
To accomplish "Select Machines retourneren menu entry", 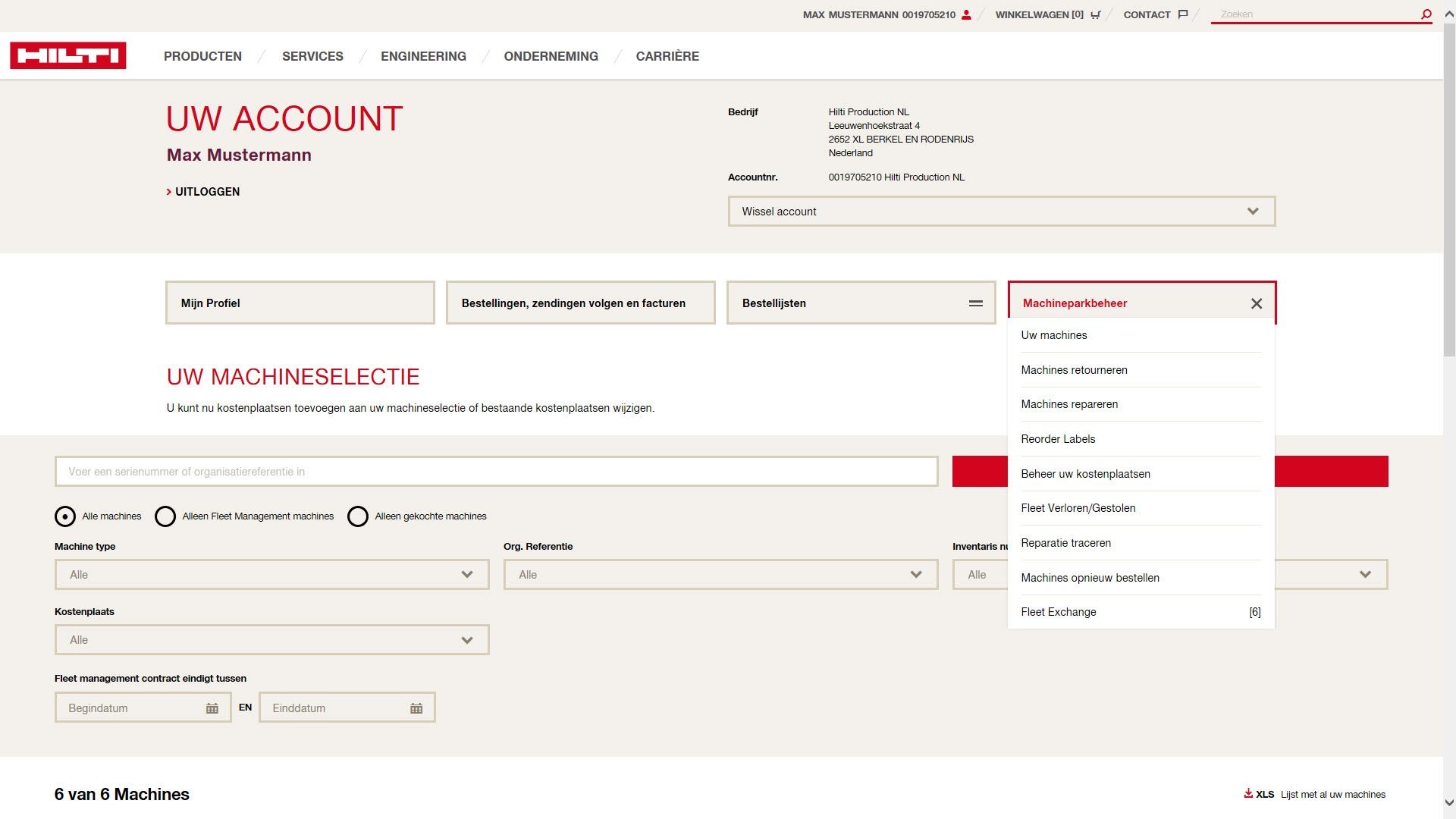I will pyautogui.click(x=1141, y=370).
